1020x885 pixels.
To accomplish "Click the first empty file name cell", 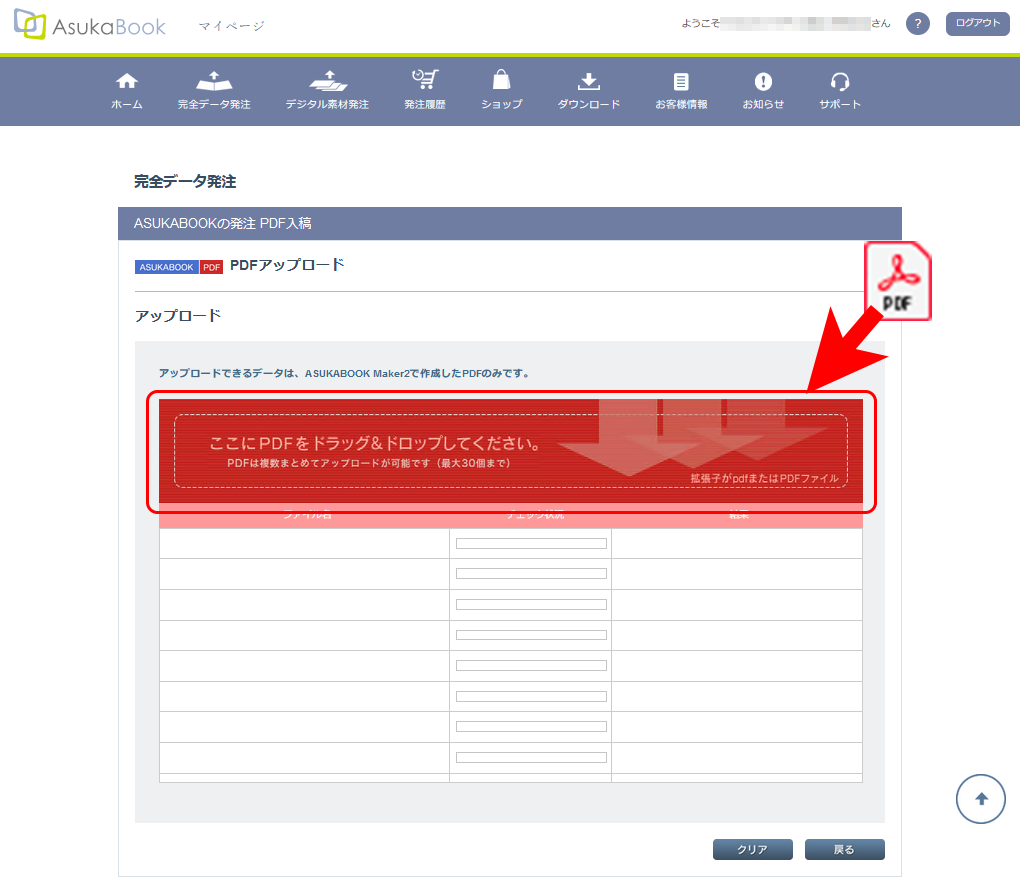I will click(304, 544).
